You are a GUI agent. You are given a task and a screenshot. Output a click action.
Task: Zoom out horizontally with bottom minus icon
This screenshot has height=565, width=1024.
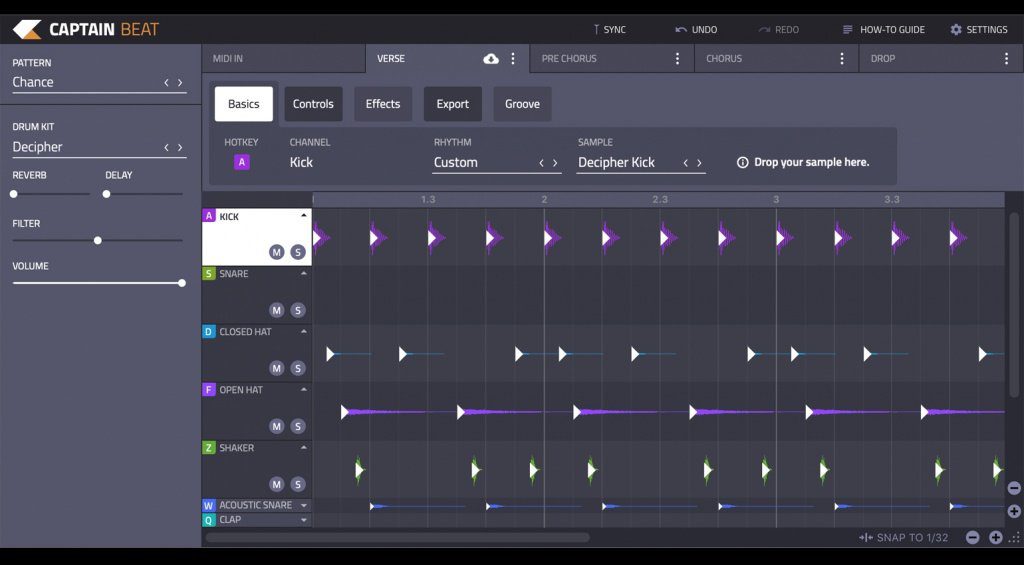point(972,538)
